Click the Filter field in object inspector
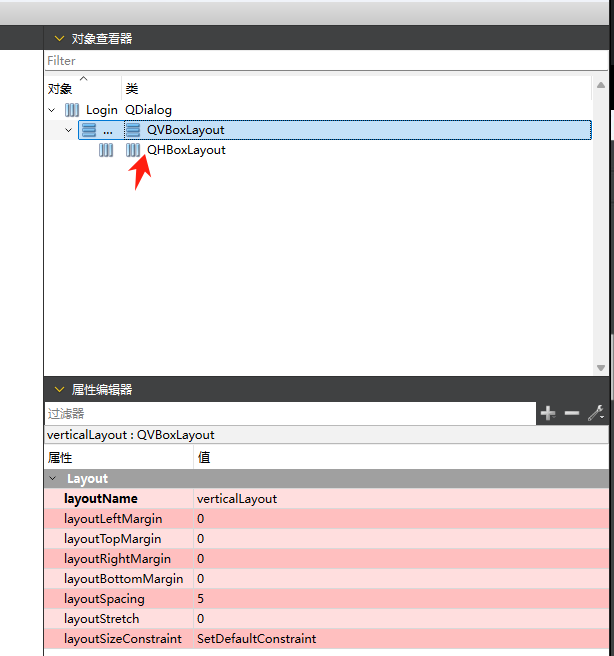 tap(300, 61)
